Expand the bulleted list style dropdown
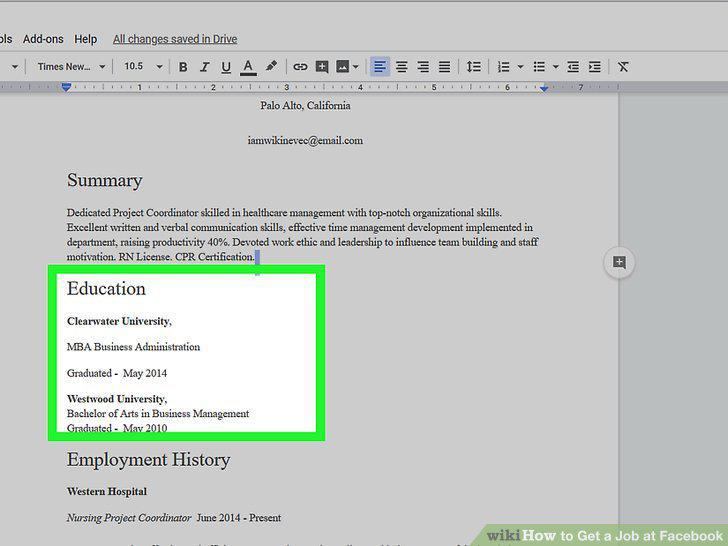 (x=556, y=67)
